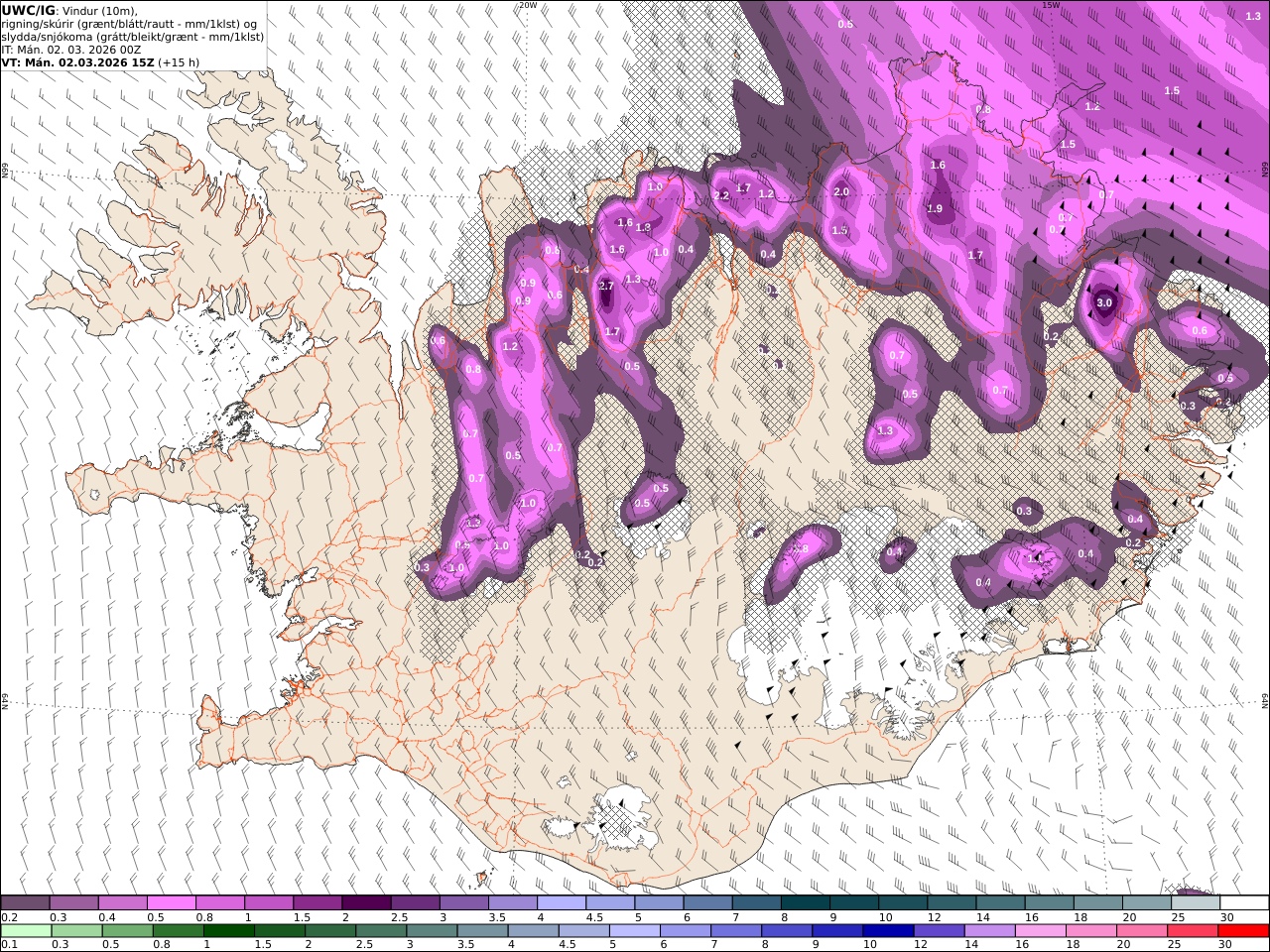The height and width of the screenshot is (952, 1270).
Task: Click the dark teal snow swatch at 8
Action: pyautogui.click(x=806, y=903)
